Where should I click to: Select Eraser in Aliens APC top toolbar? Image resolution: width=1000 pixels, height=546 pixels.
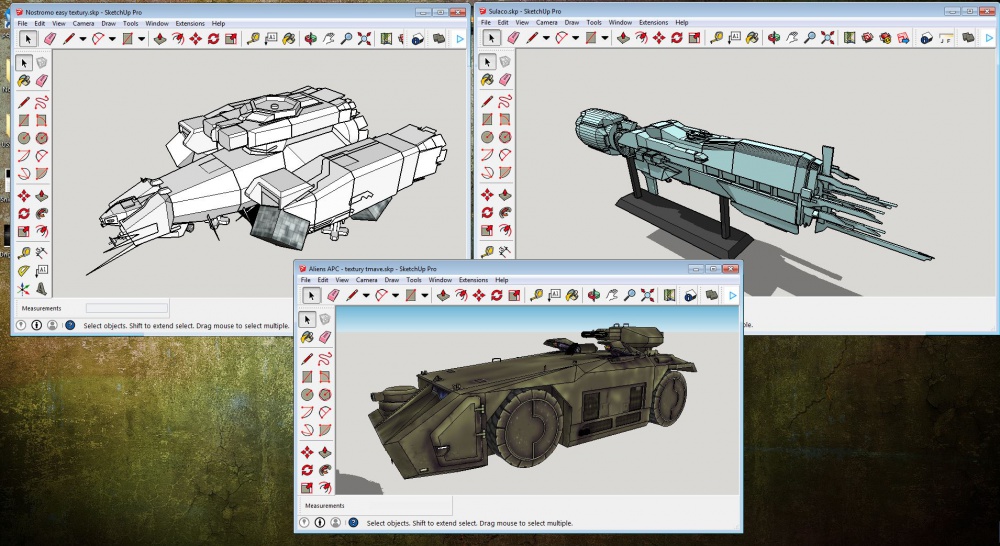[x=333, y=295]
